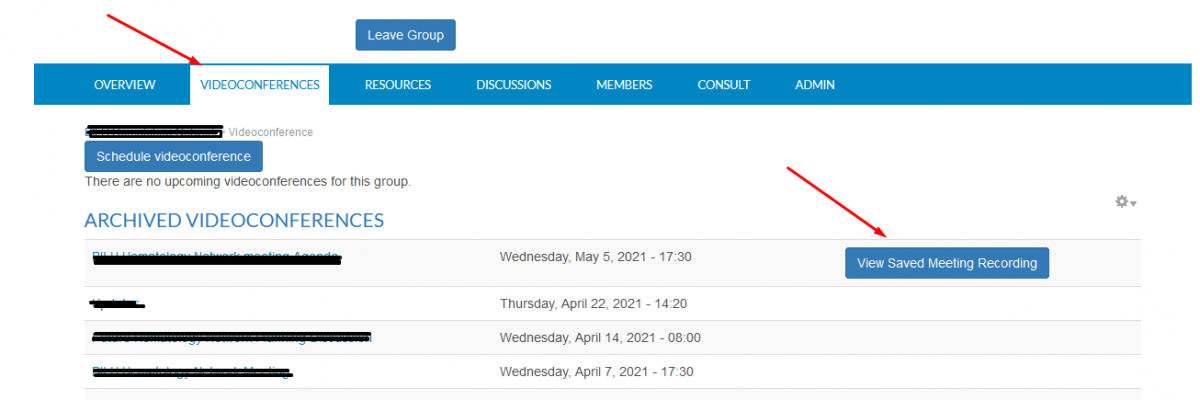Open the Resources tab

coord(397,85)
